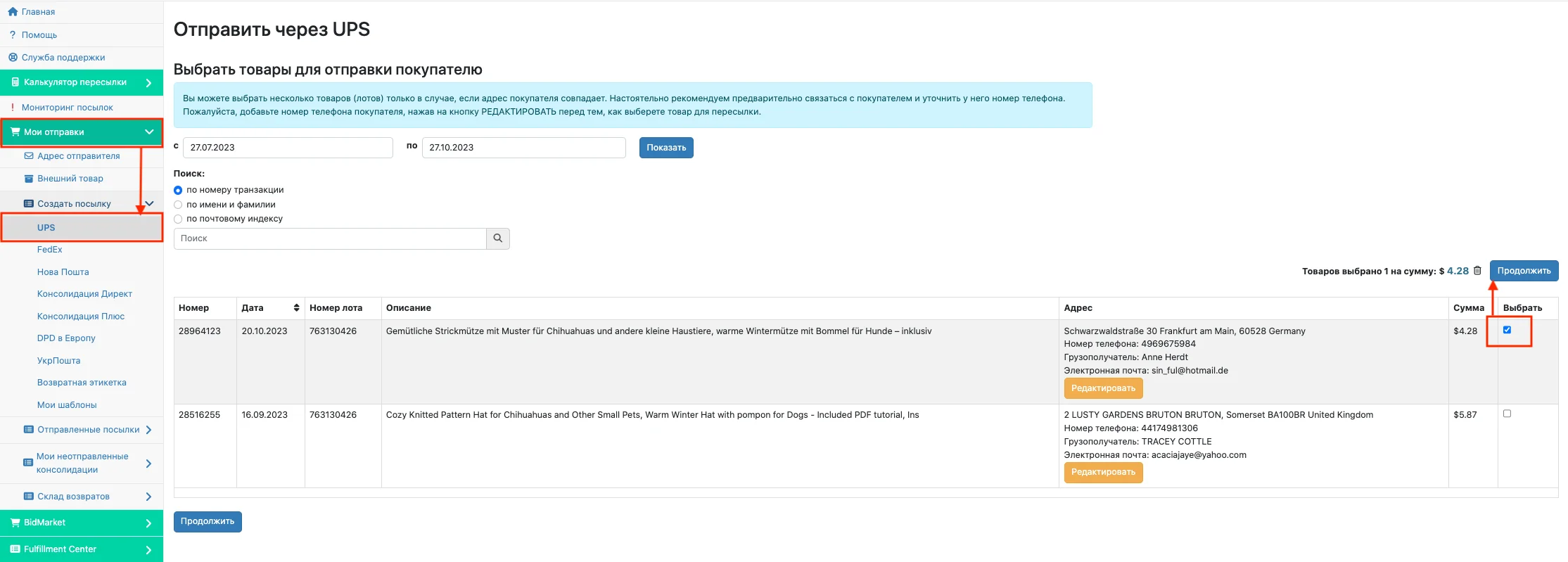Click Редактировать for Anne Herdt's address
This screenshot has height=562, width=1568.
pos(1102,388)
